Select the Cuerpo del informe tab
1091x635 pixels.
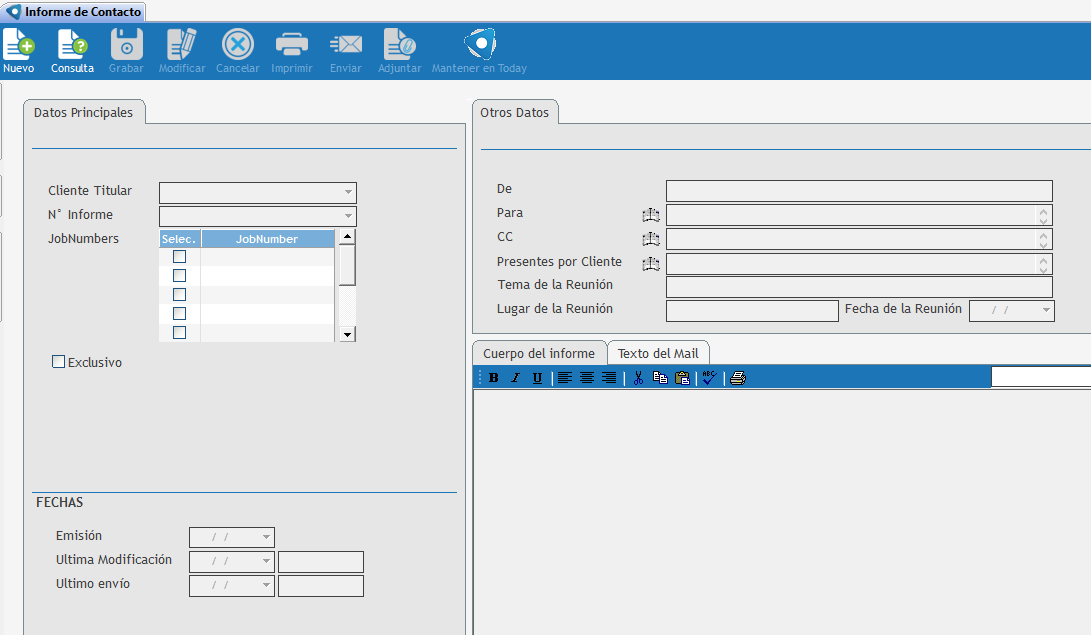point(539,354)
